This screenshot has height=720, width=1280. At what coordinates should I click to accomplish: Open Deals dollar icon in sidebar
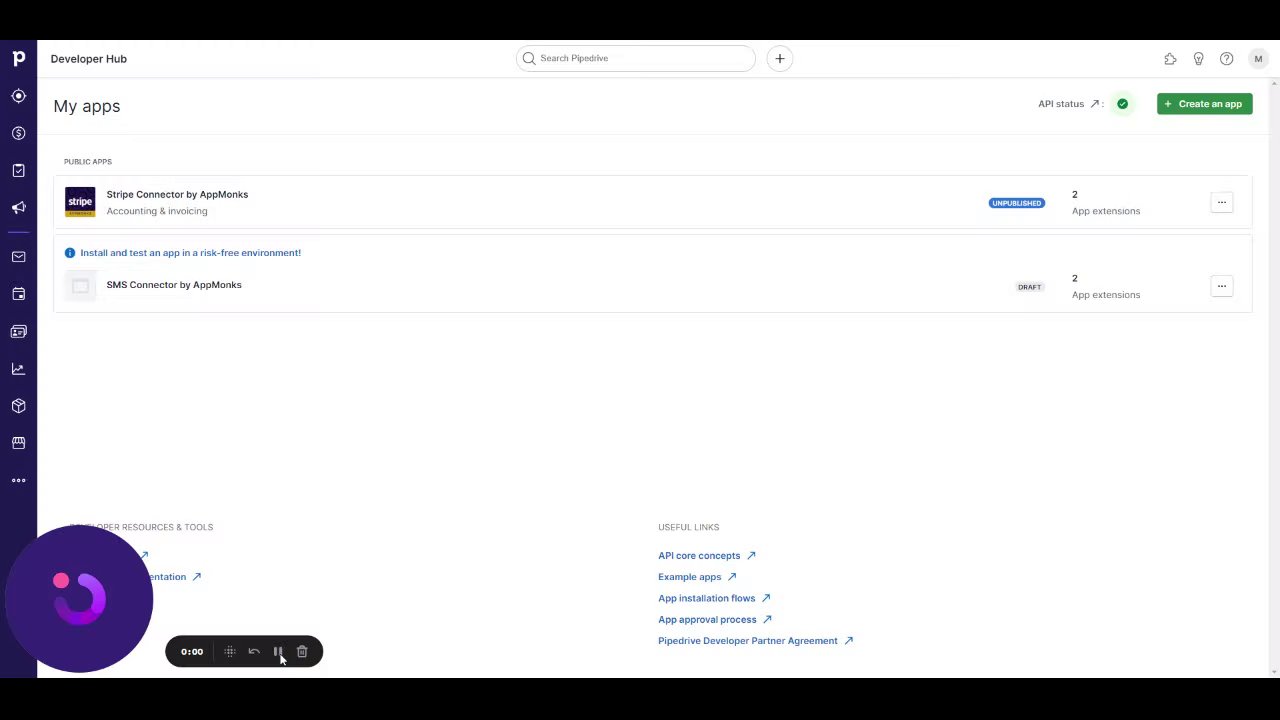click(18, 133)
